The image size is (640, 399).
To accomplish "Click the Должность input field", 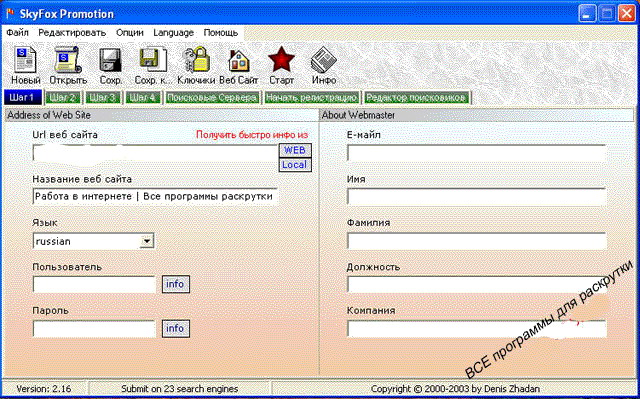I will click(476, 284).
